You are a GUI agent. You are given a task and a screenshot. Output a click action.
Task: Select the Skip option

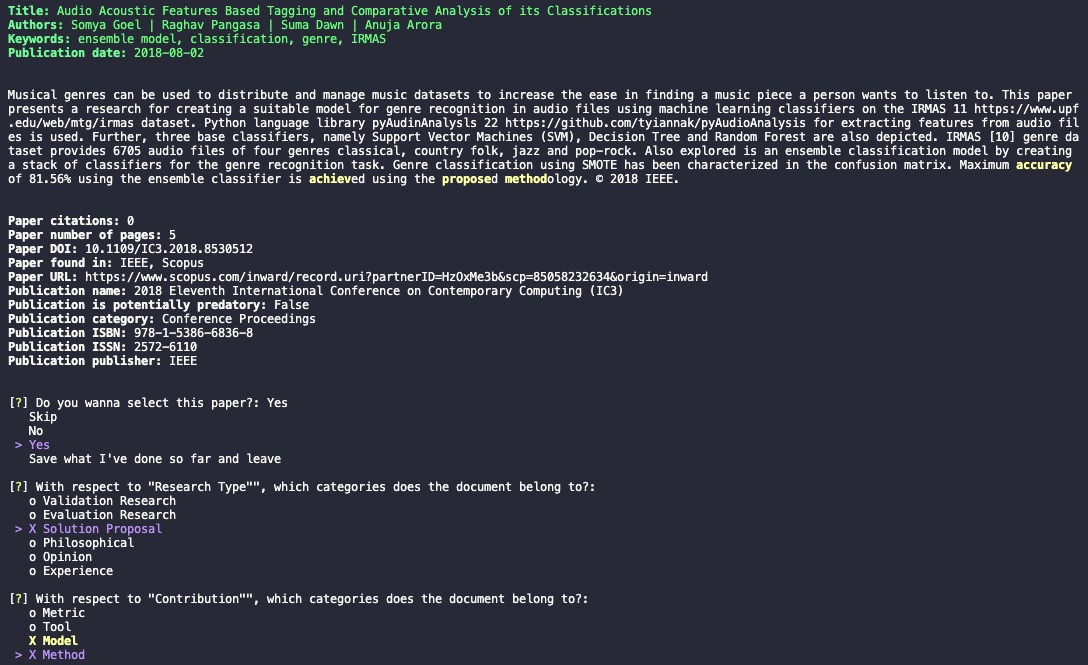[42, 416]
